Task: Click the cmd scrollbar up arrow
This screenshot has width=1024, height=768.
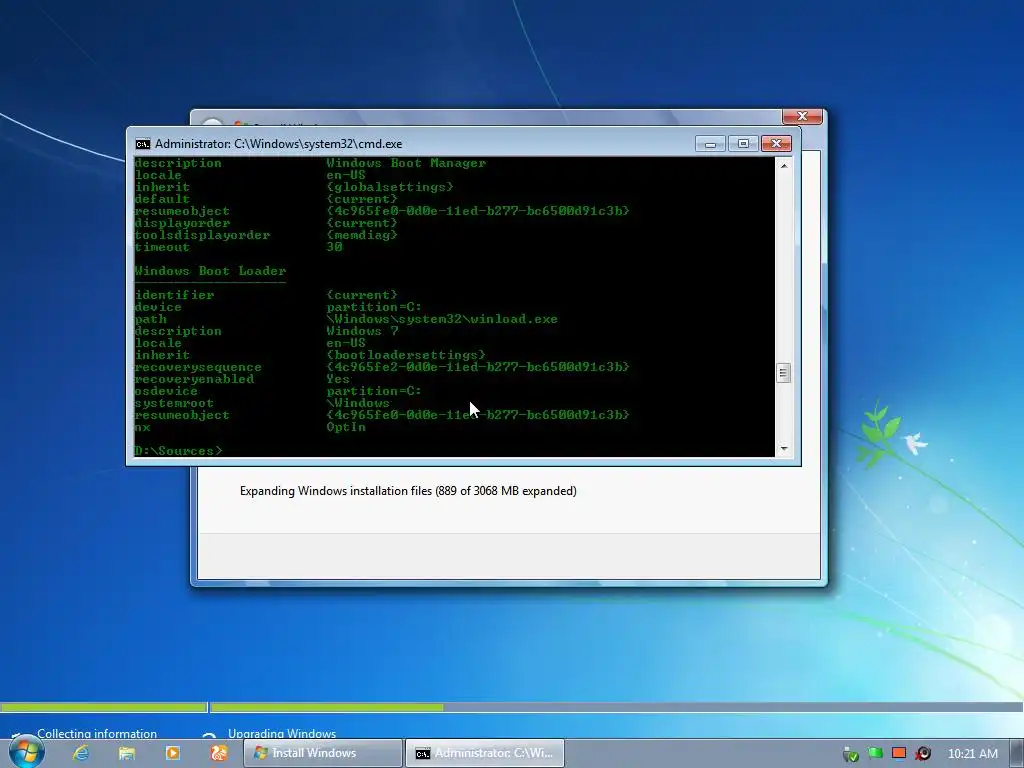Action: click(x=784, y=166)
